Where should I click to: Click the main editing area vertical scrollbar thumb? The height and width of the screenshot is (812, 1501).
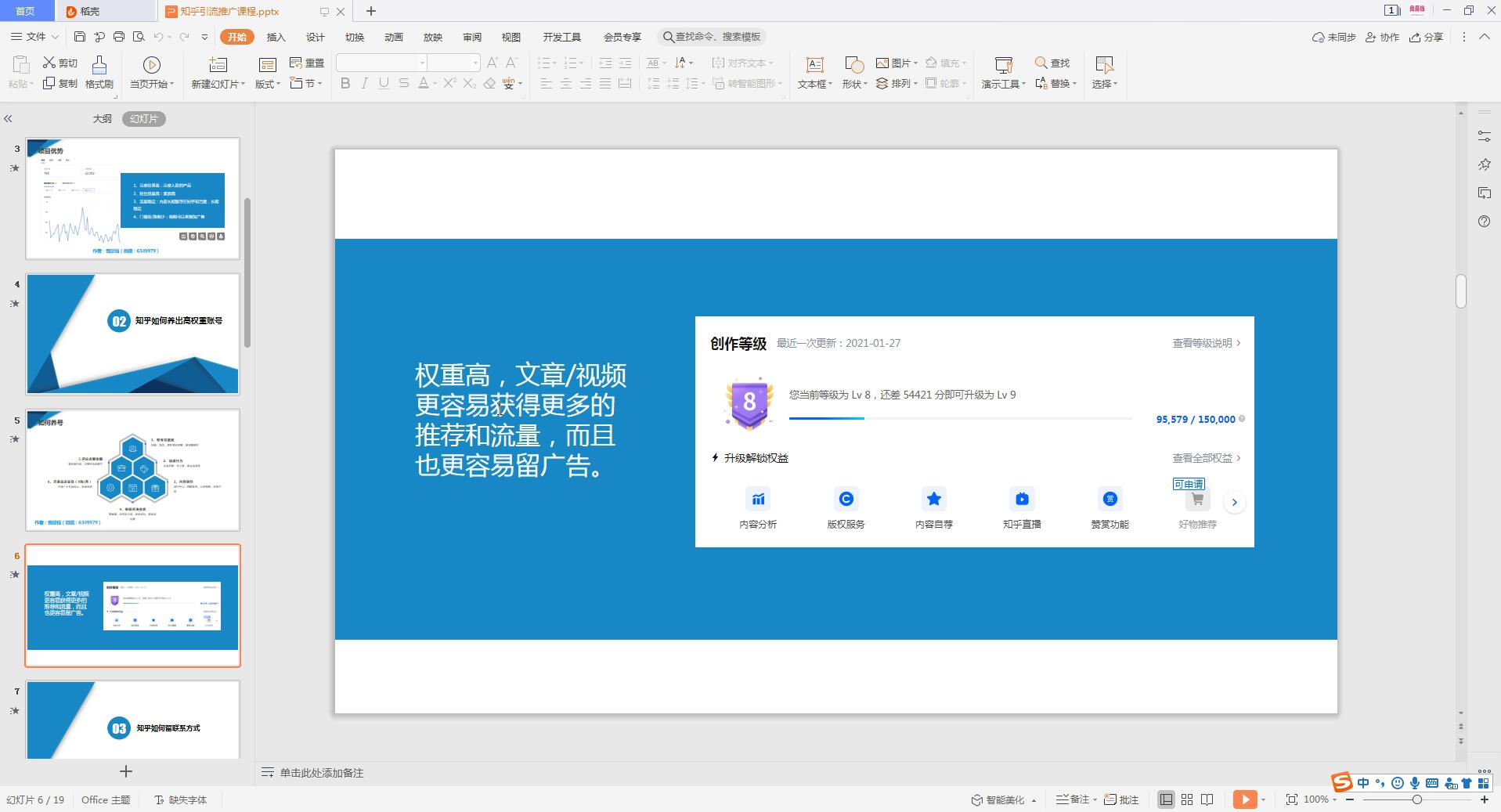pos(1461,291)
